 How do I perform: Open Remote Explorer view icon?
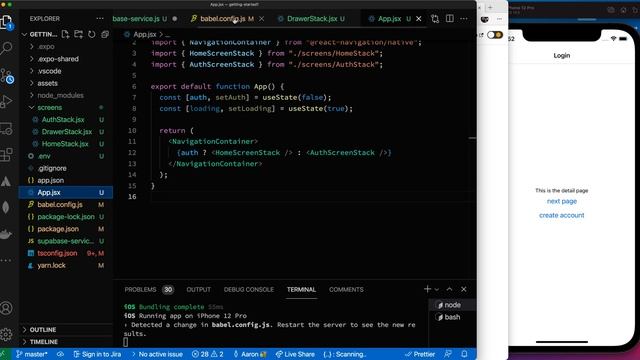(x=7, y=128)
